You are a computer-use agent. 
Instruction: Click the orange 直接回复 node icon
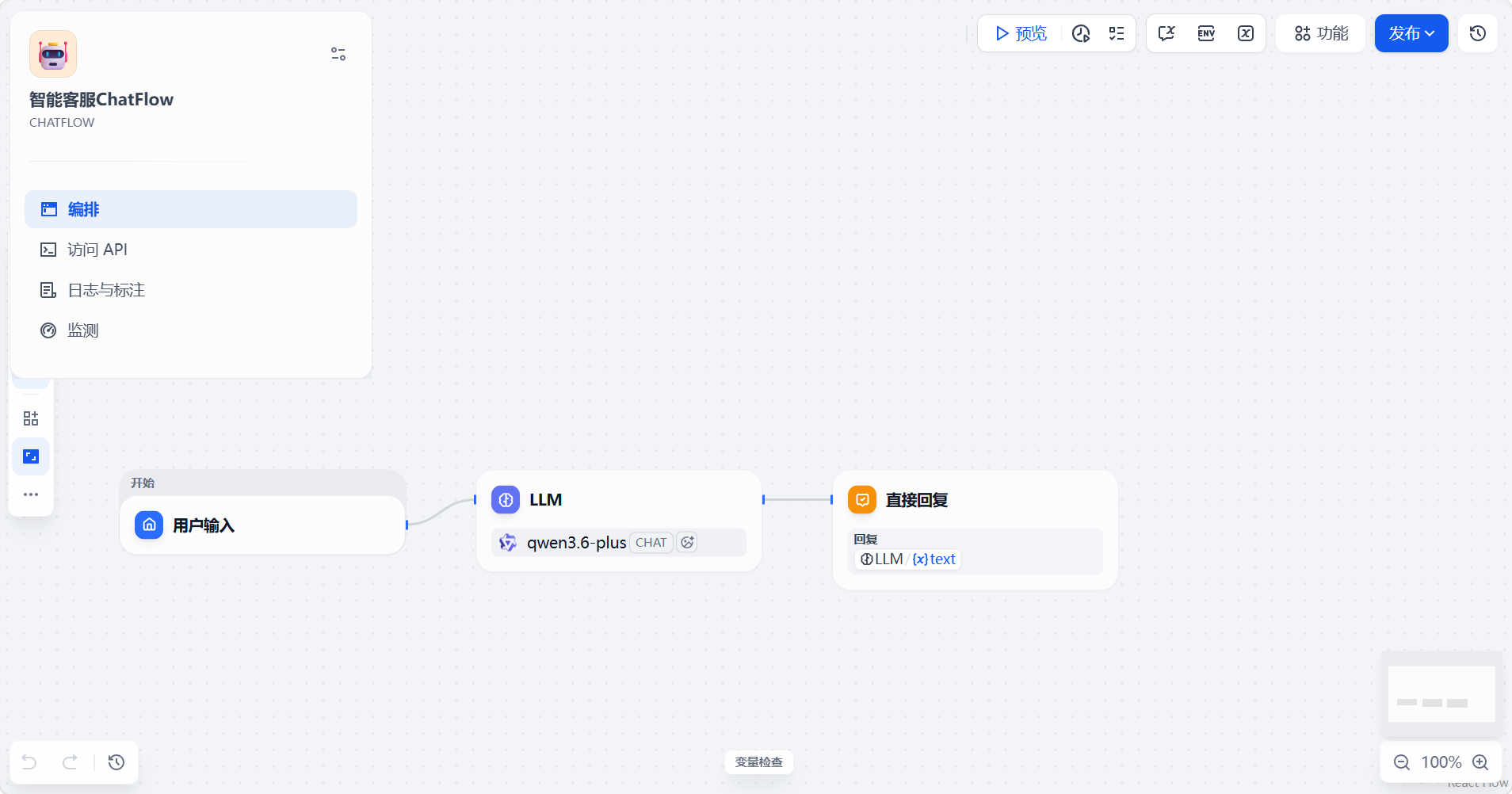862,500
